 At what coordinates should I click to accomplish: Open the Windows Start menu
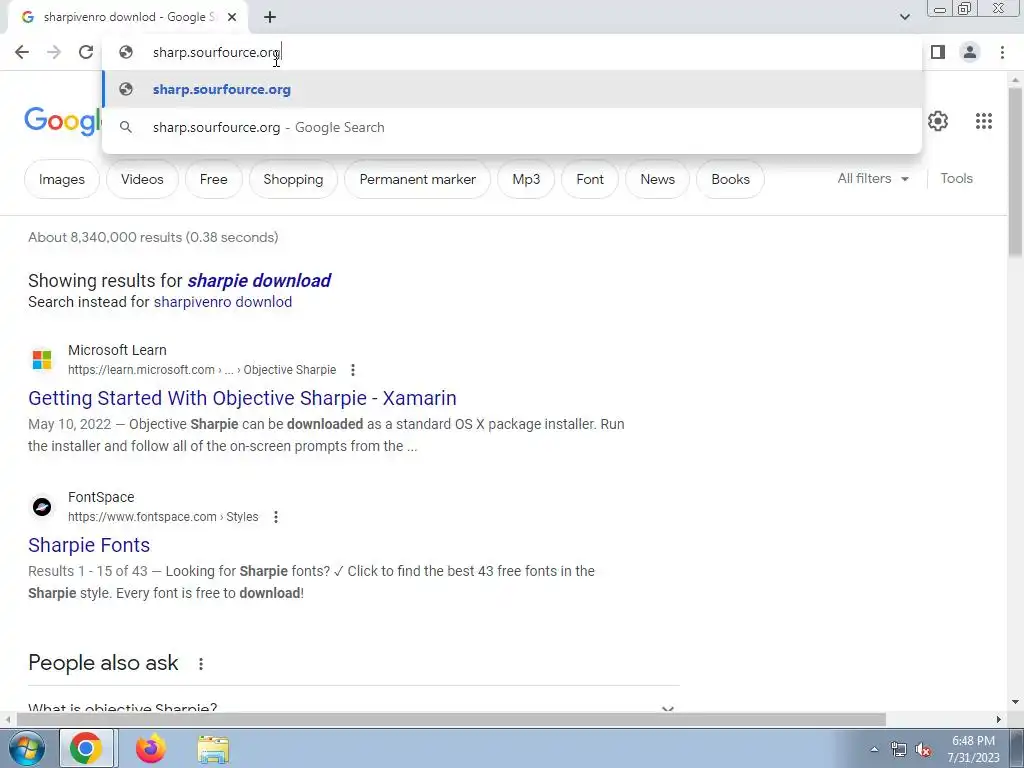[26, 748]
